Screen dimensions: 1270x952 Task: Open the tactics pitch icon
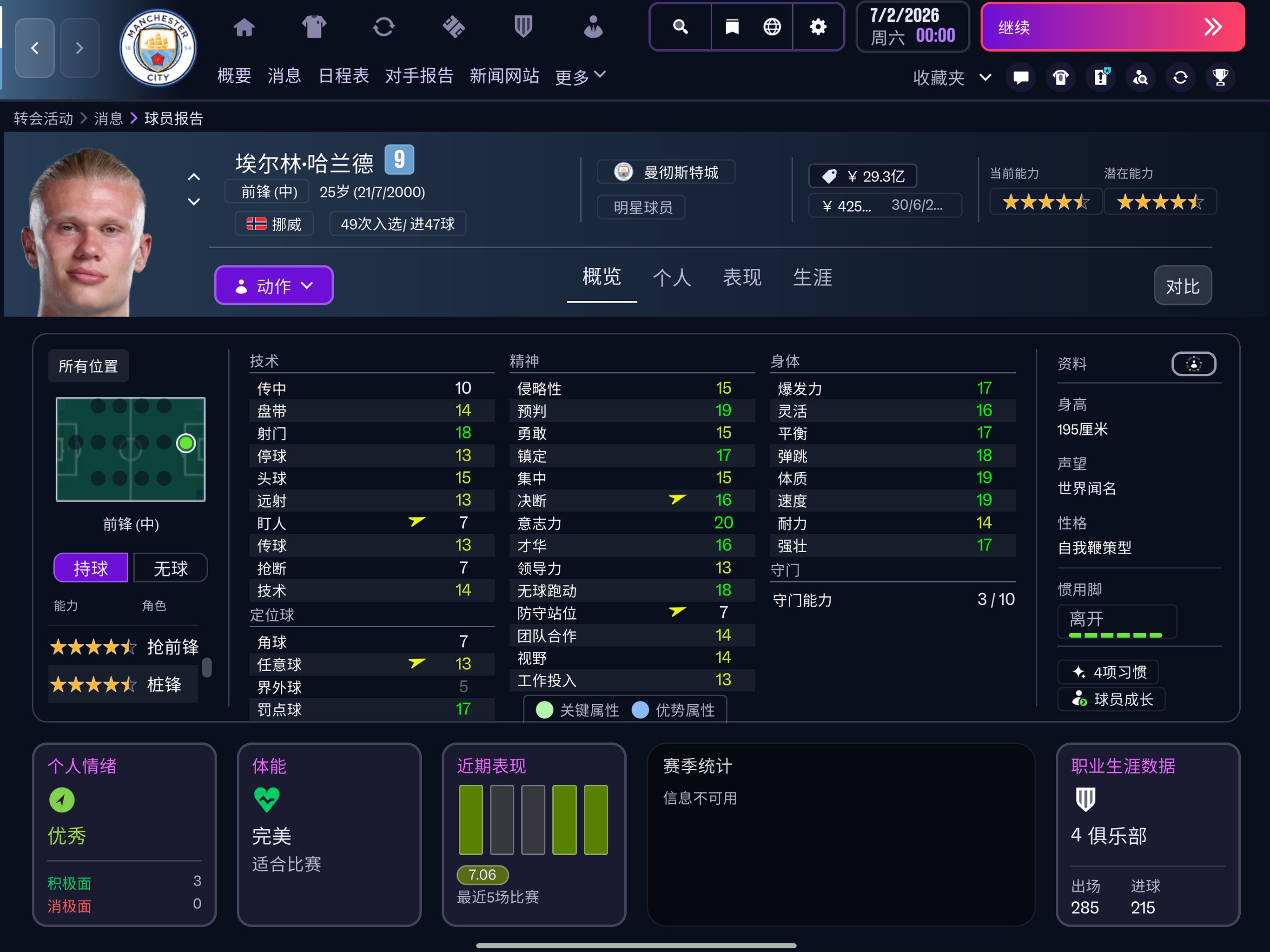[454, 26]
